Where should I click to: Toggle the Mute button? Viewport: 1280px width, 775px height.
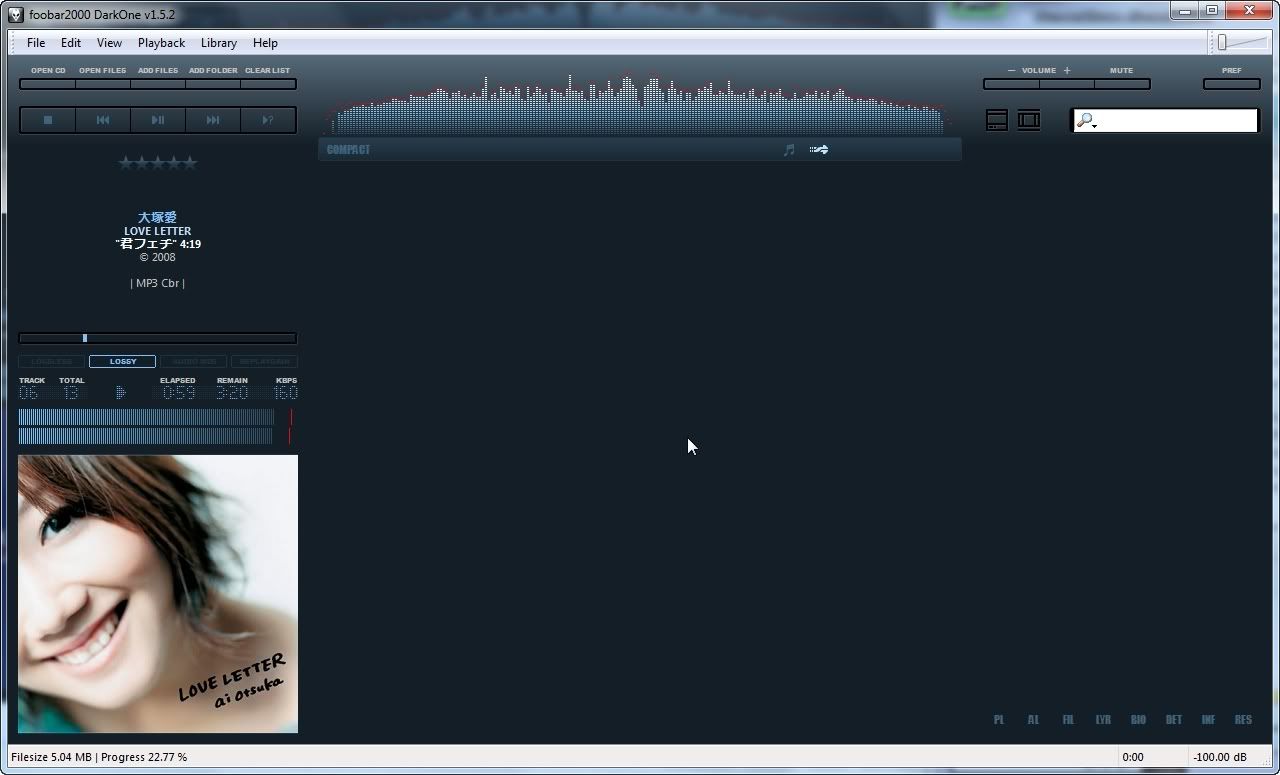pyautogui.click(x=1121, y=84)
